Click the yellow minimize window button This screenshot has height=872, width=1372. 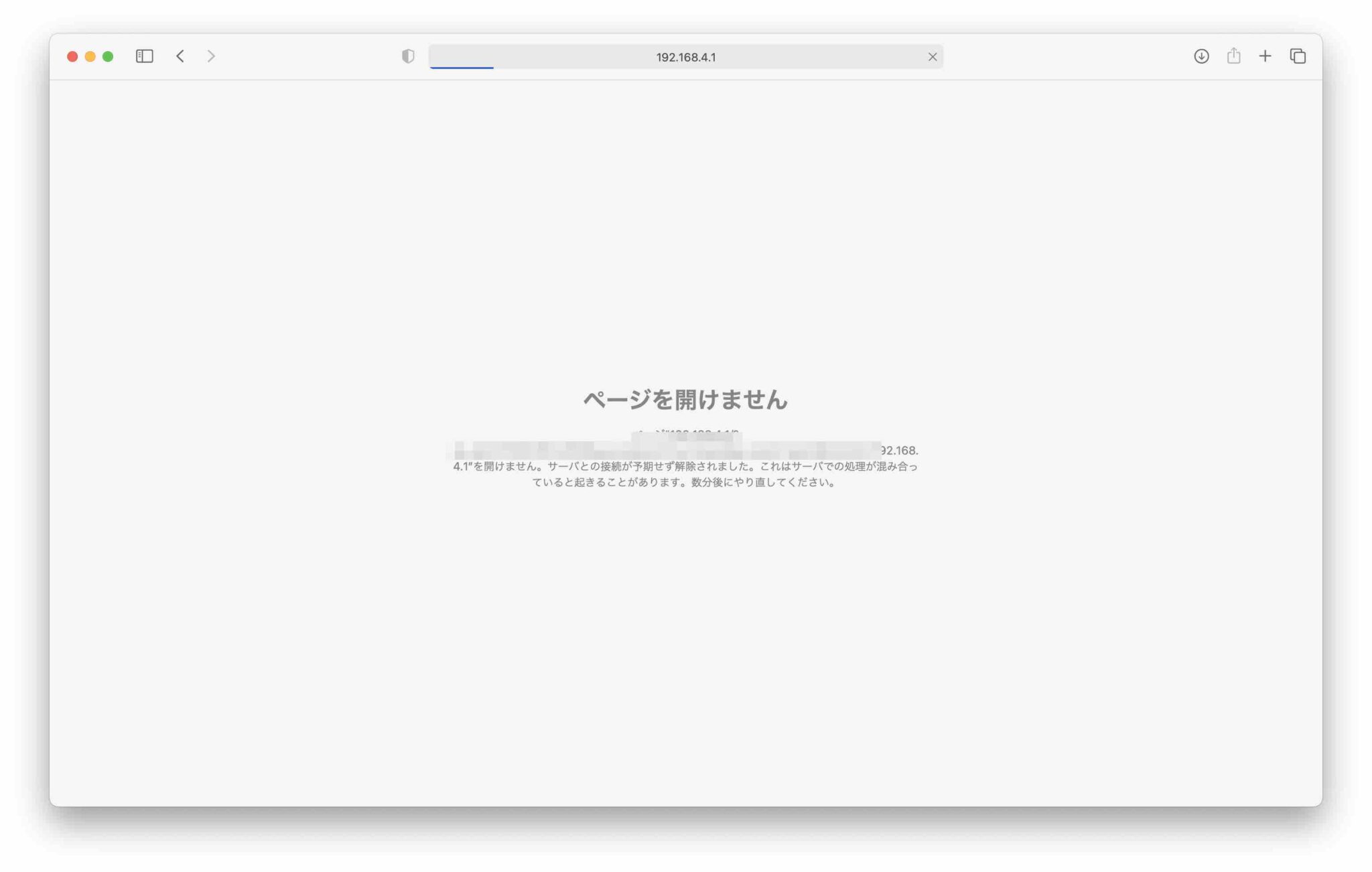(x=90, y=56)
